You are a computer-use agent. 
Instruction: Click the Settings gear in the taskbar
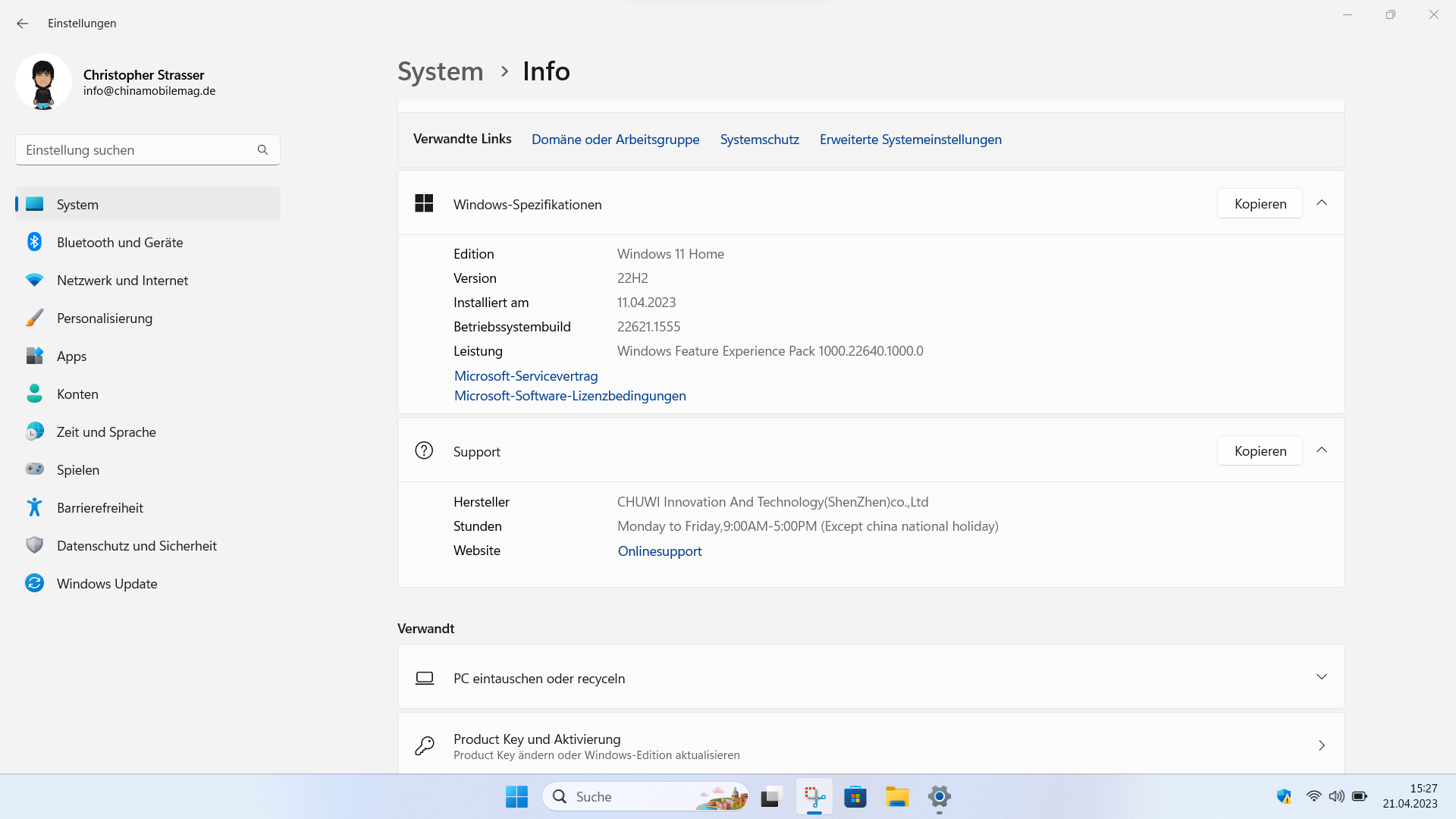pyautogui.click(x=939, y=797)
